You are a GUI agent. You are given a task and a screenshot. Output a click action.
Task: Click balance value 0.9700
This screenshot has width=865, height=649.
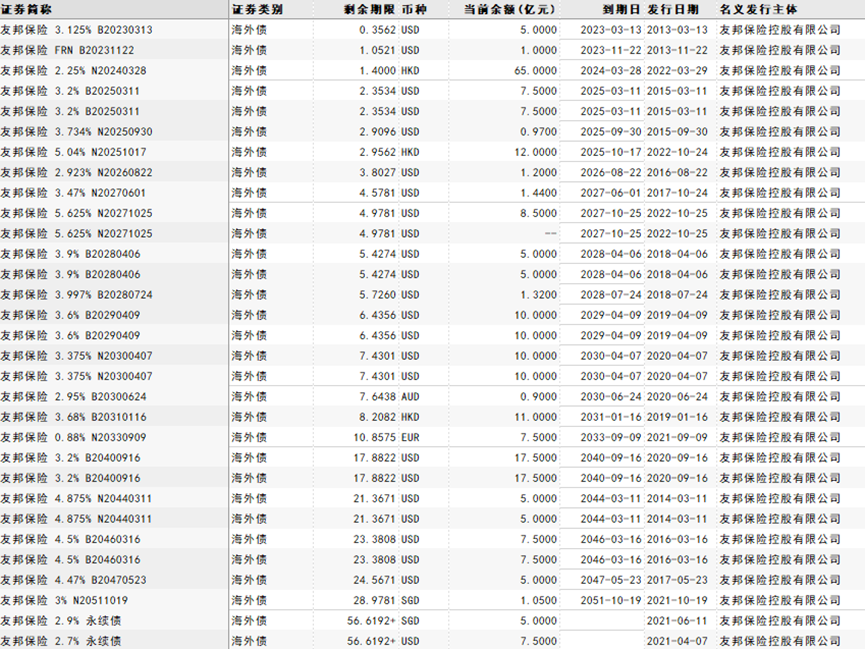click(x=538, y=132)
